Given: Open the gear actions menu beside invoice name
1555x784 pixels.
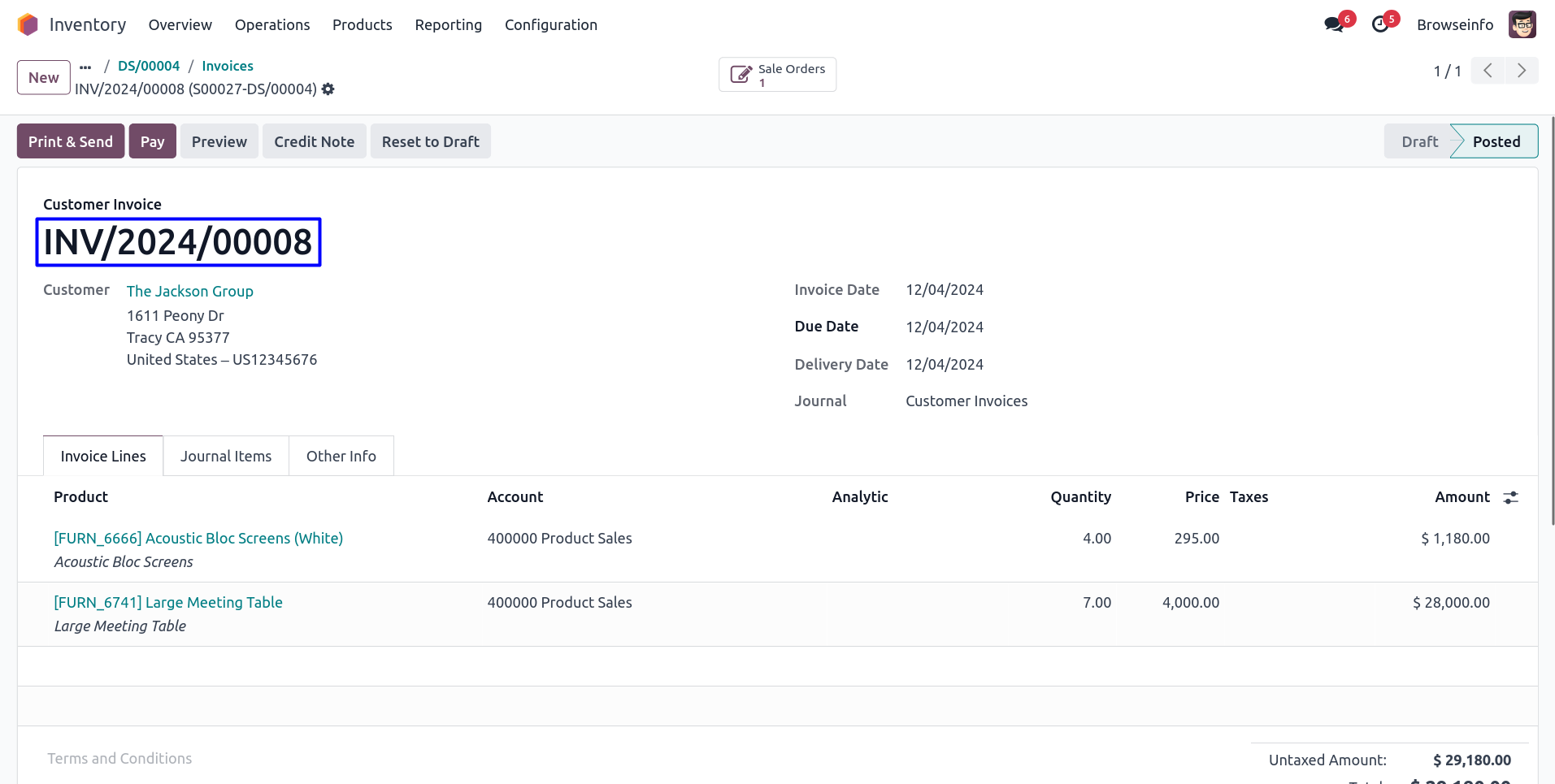Looking at the screenshot, I should (328, 89).
